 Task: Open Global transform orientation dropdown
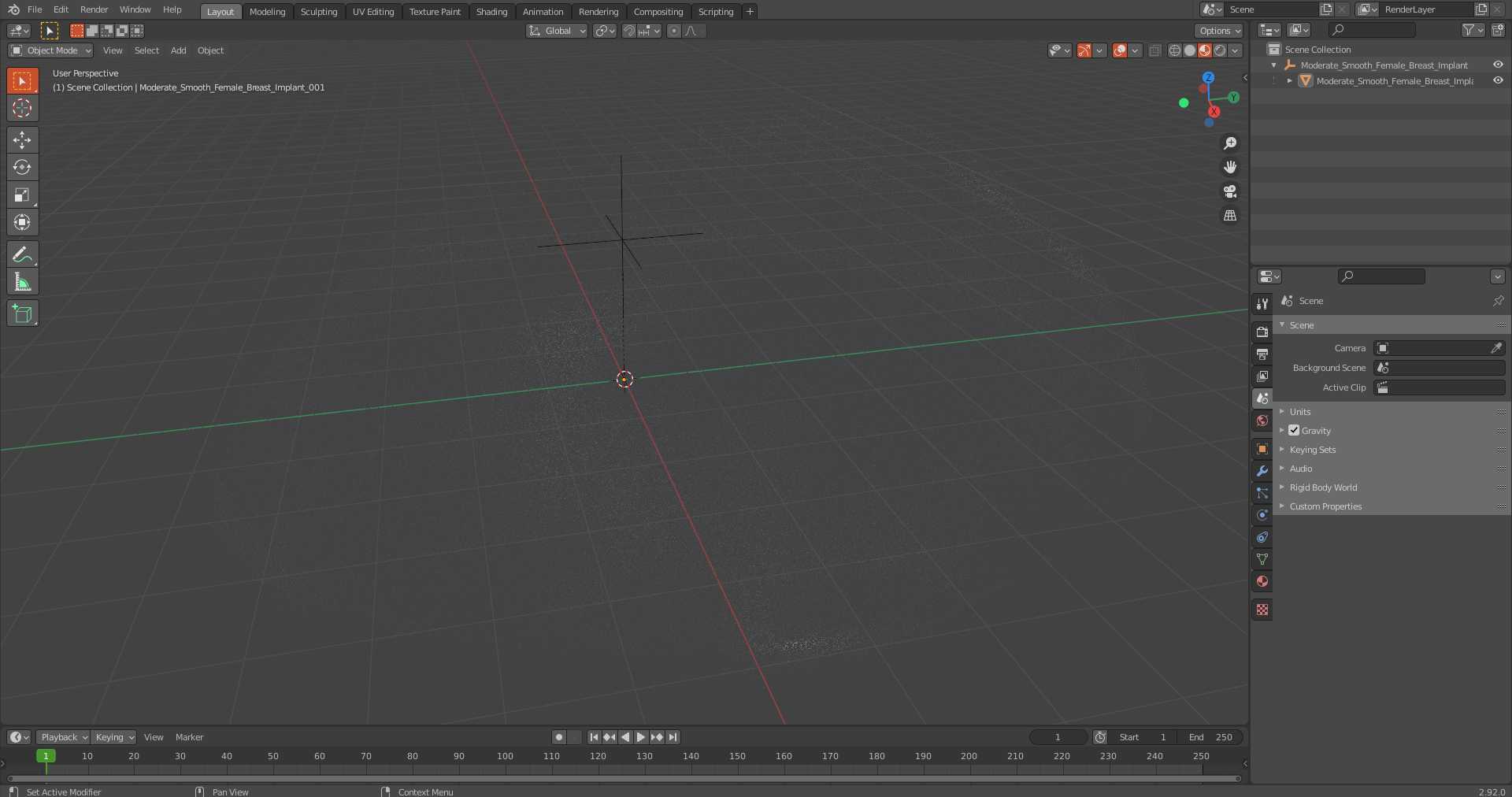point(557,31)
